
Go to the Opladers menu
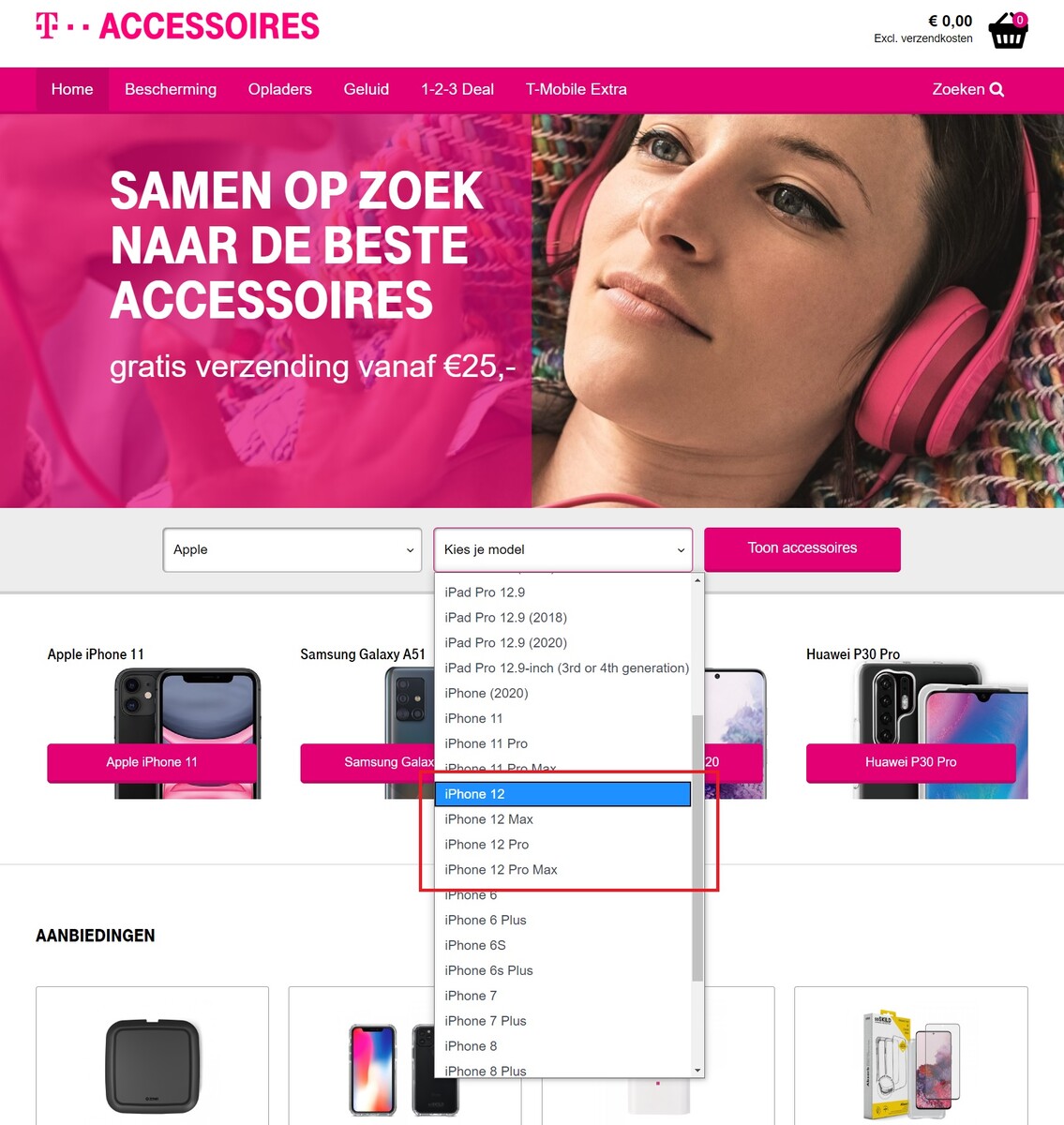280,90
